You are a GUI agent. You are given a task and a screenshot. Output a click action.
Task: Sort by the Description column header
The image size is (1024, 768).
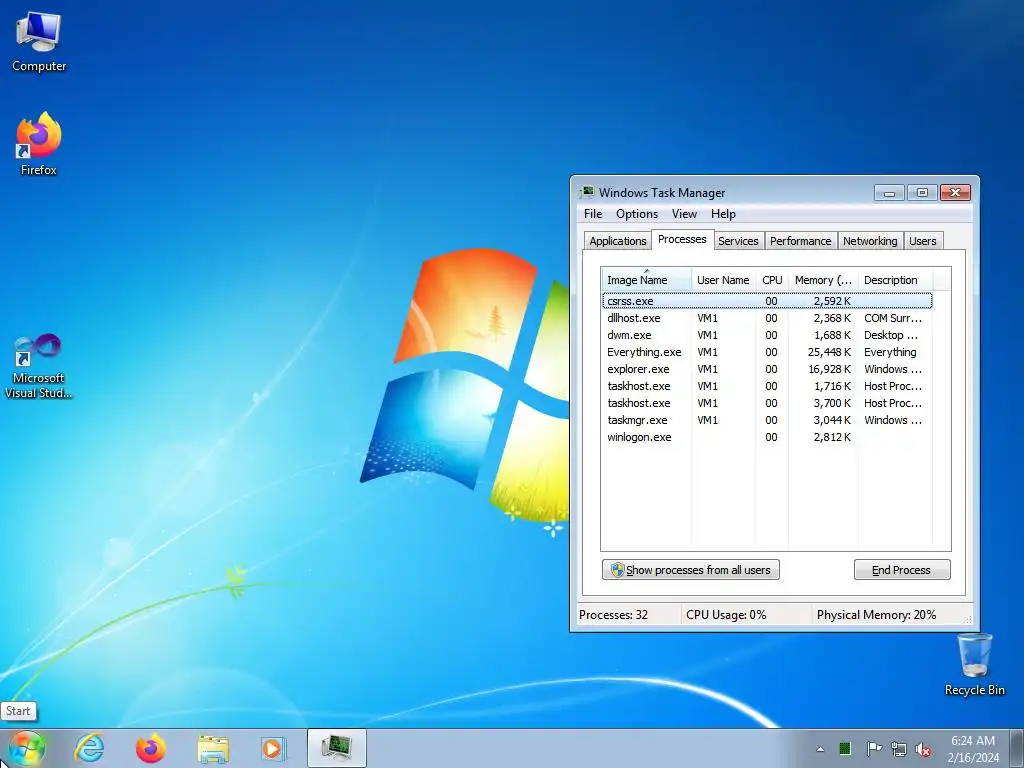point(895,280)
